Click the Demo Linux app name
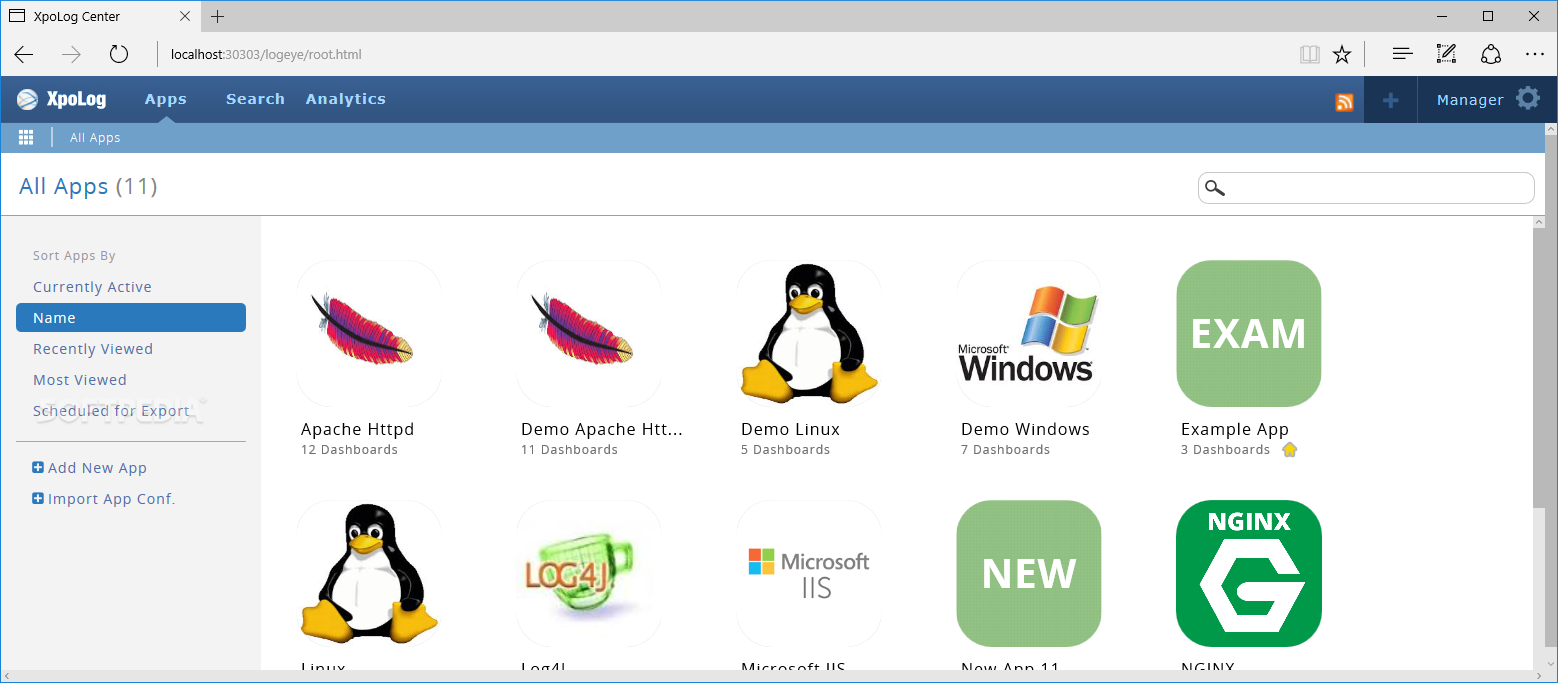Image resolution: width=1558 pixels, height=683 pixels. pyautogui.click(x=790, y=429)
